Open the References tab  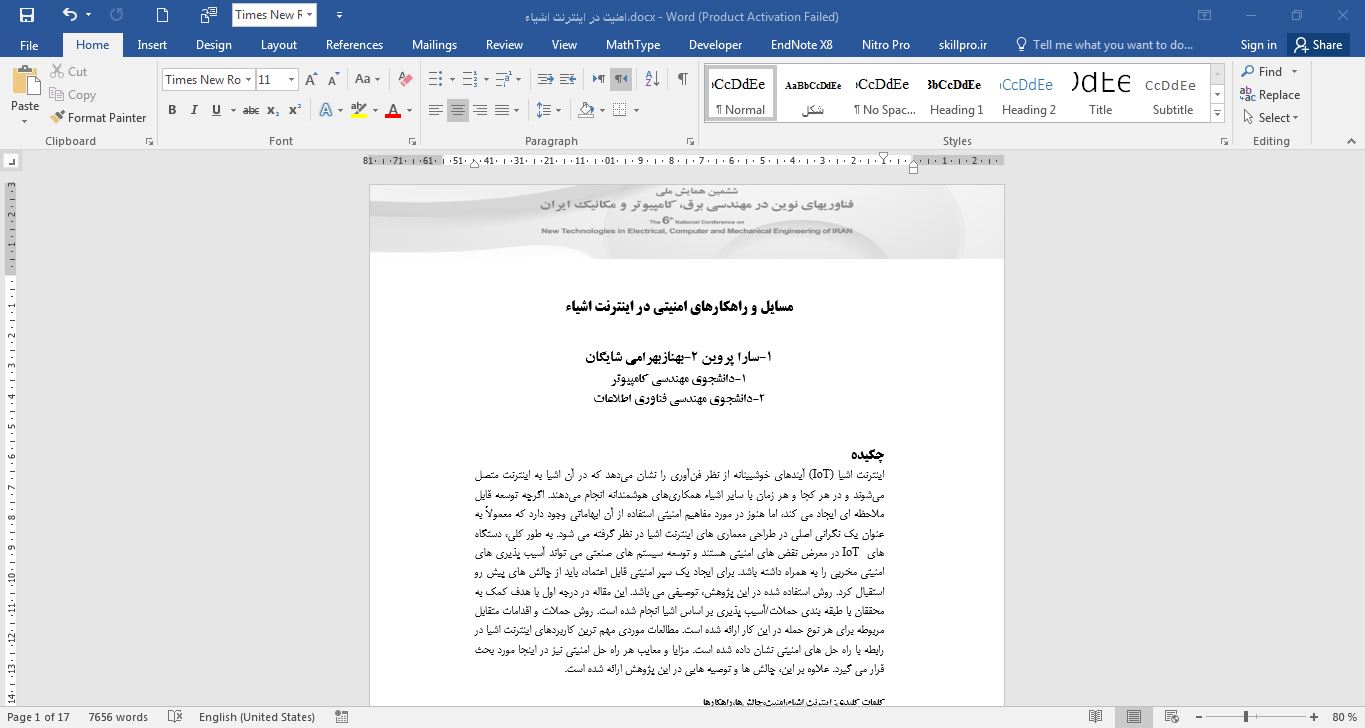pyautogui.click(x=354, y=44)
